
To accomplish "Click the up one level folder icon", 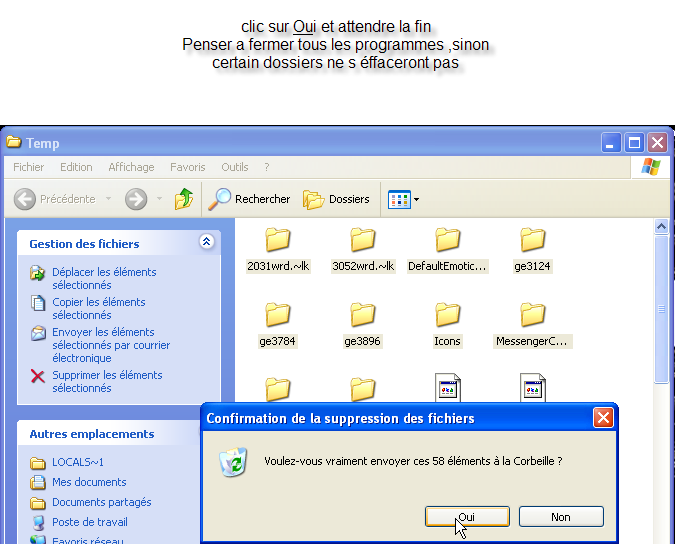I will (184, 199).
